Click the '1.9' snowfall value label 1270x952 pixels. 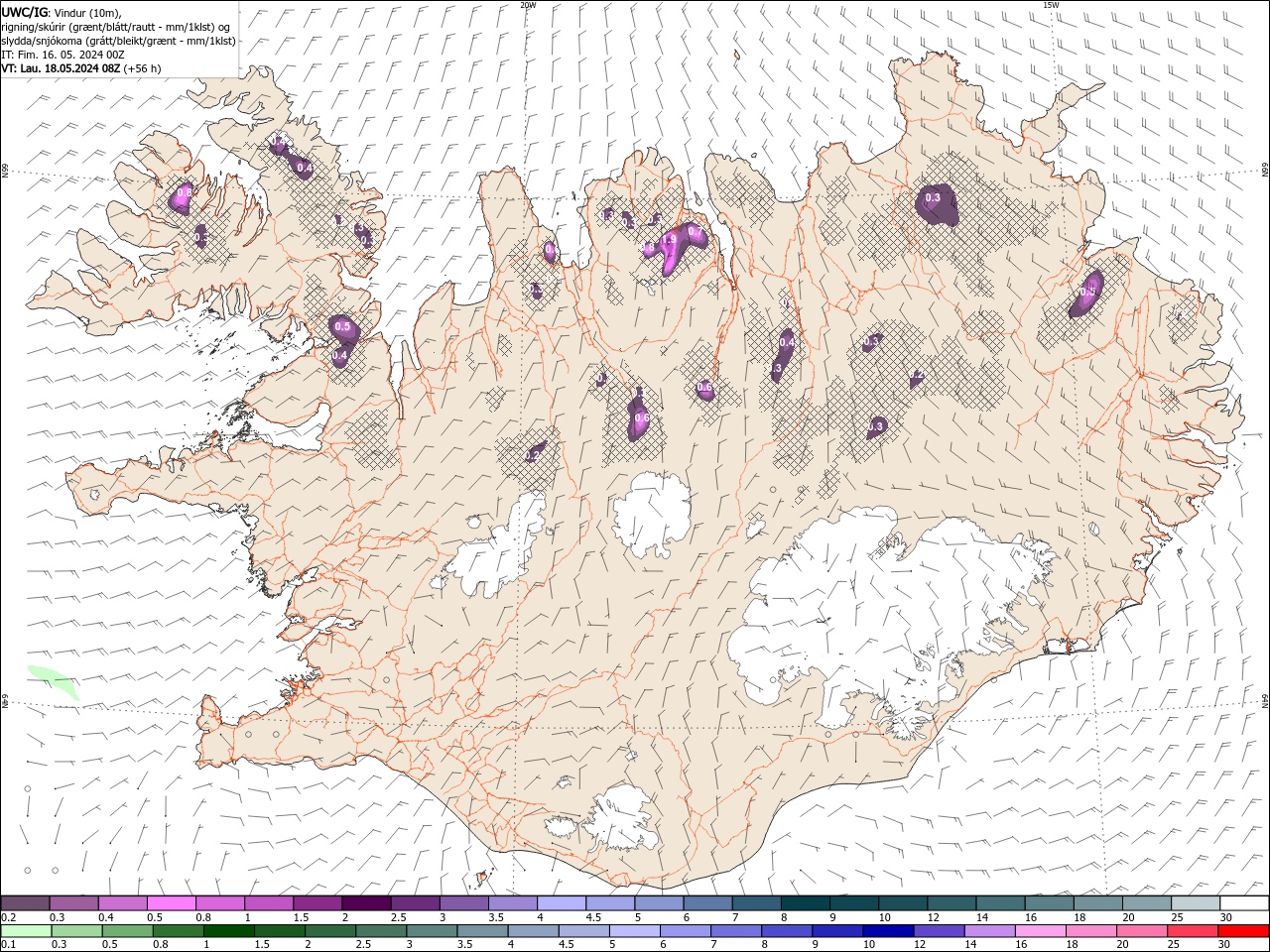point(670,240)
